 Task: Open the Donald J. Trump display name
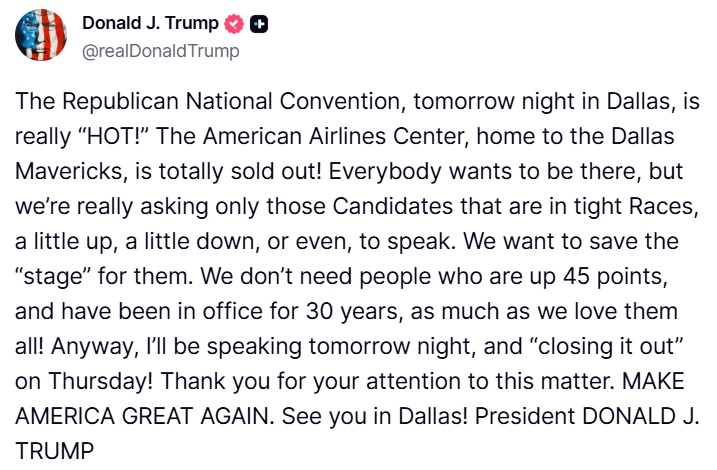coord(150,23)
